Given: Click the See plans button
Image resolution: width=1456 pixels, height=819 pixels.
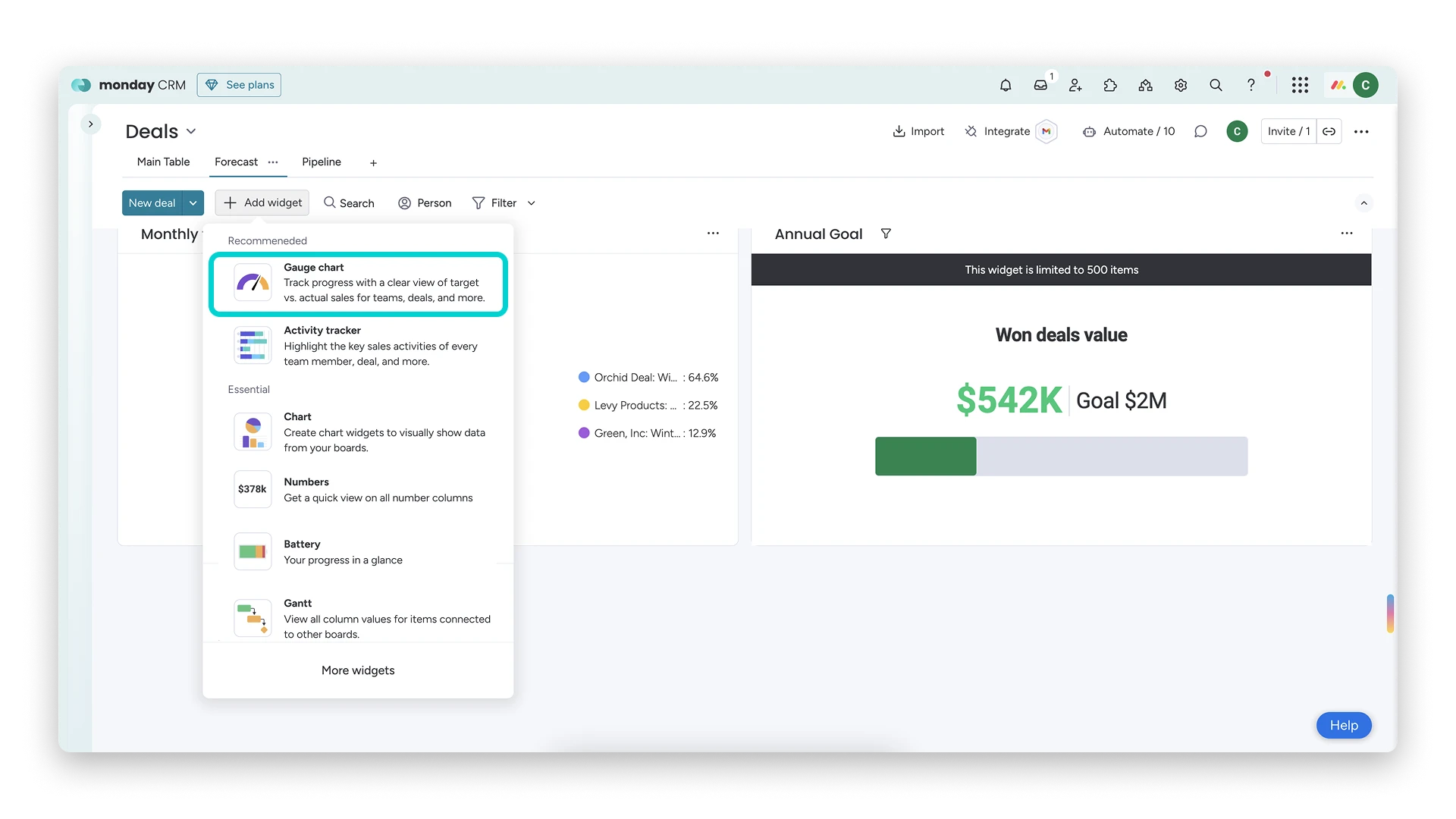Looking at the screenshot, I should [239, 85].
